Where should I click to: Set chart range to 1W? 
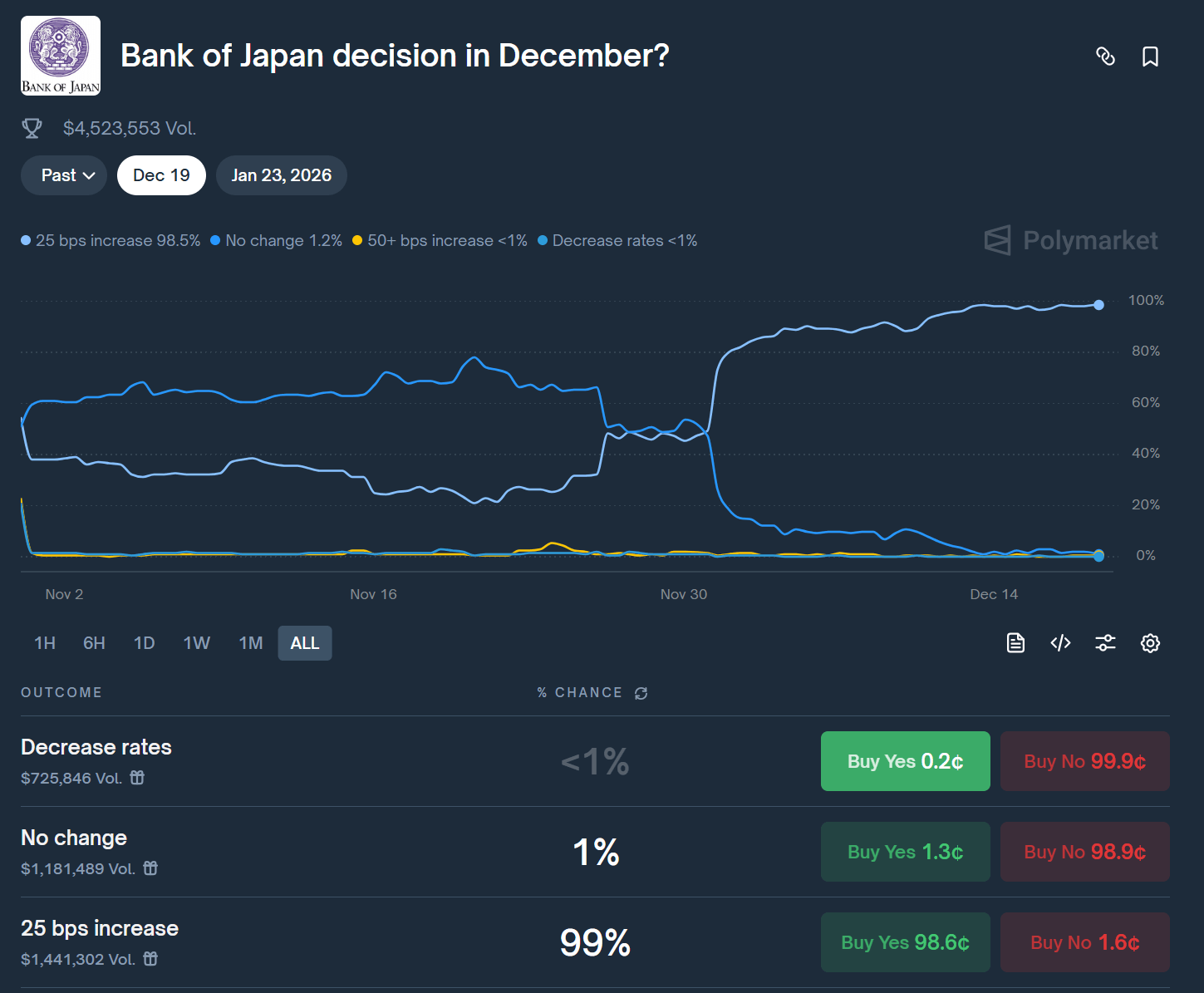pyautogui.click(x=196, y=643)
